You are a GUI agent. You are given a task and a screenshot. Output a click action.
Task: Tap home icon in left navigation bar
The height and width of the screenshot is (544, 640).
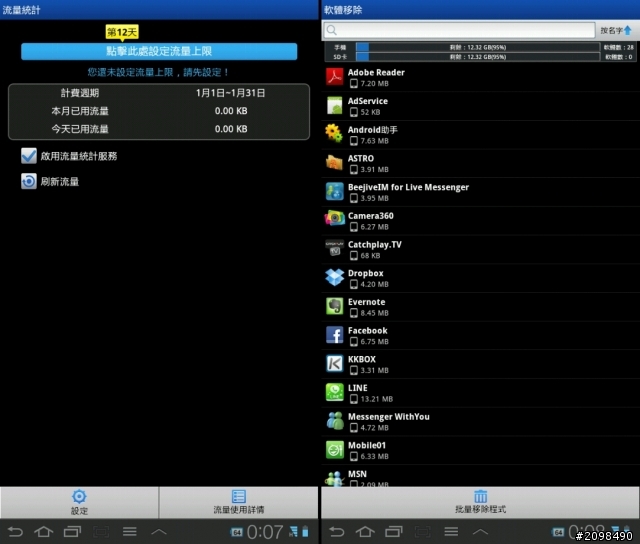pos(44,531)
